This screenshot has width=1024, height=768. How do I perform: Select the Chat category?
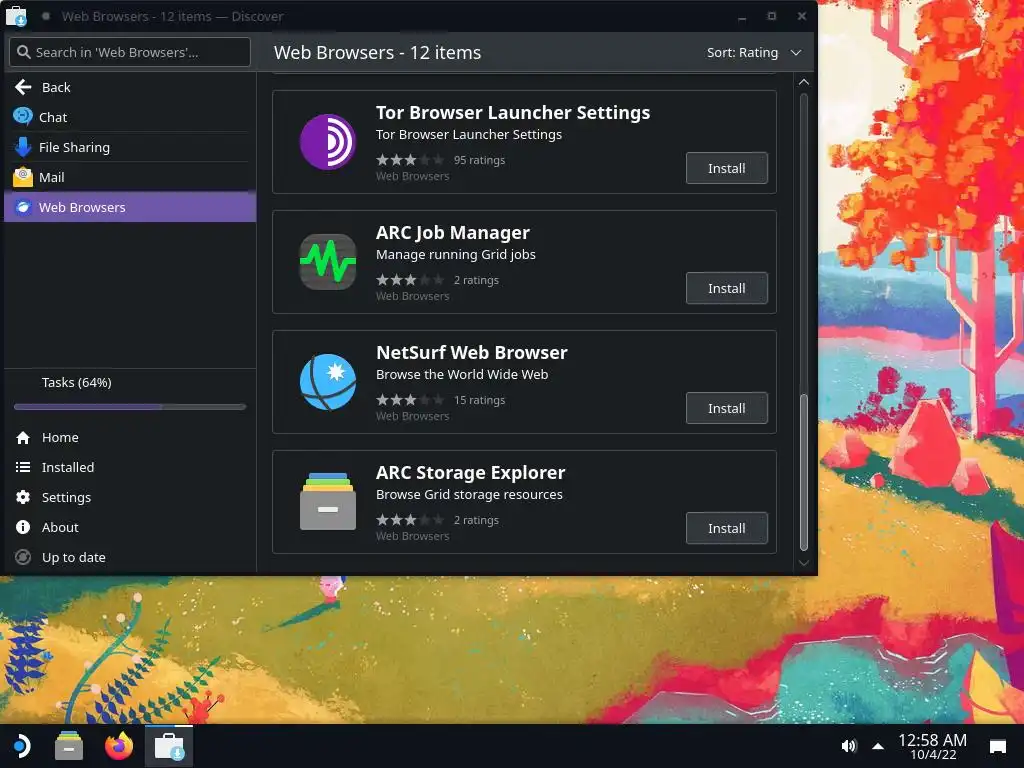click(x=129, y=117)
